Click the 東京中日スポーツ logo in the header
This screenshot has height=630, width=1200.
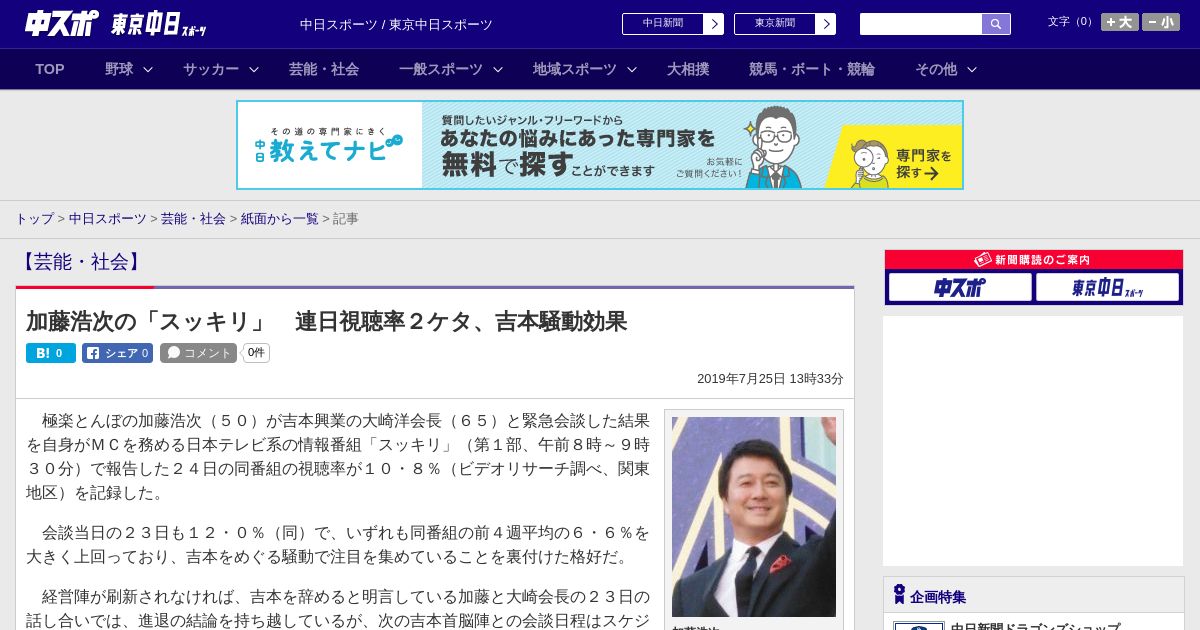coord(159,24)
